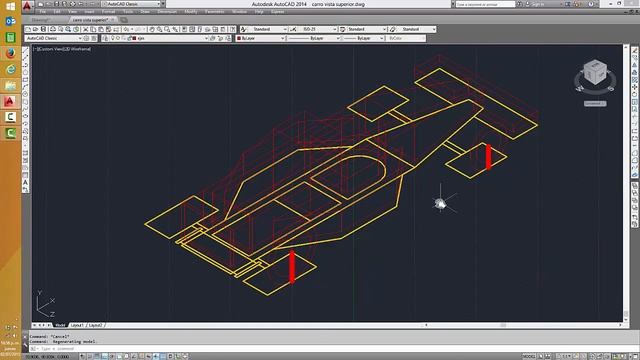Viewport: 640px width, 360px height.
Task: Toggle Object Snap Tracking in status bar
Action: coord(134,357)
